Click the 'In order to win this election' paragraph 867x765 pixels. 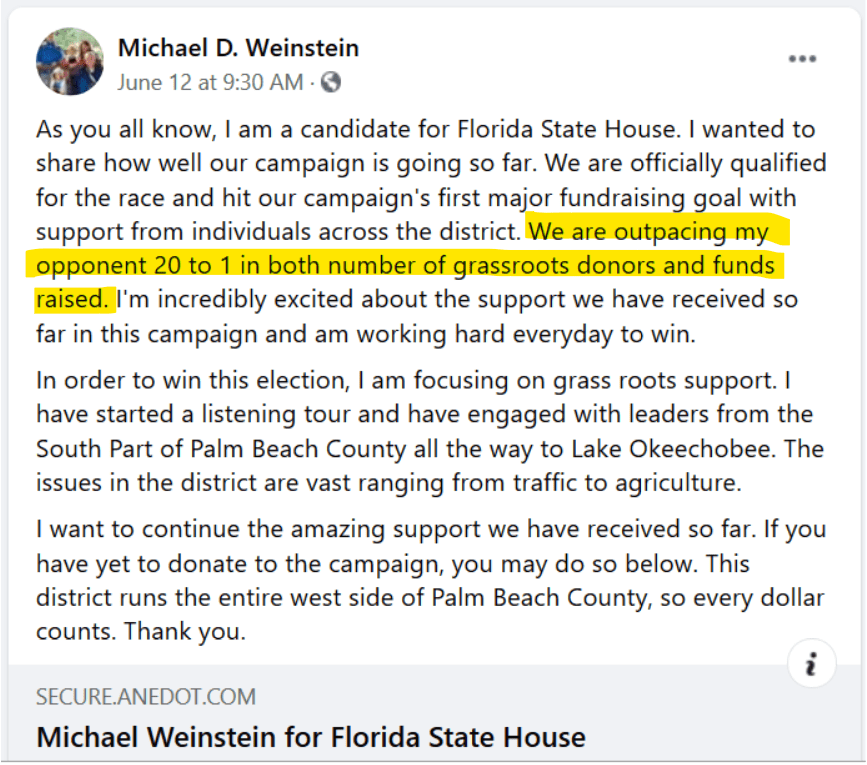coord(430,432)
